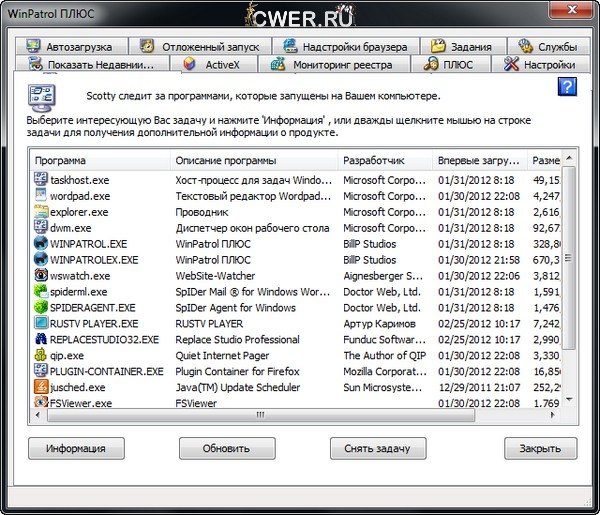Click the blue help question mark icon
Image resolution: width=600 pixels, height=515 pixels.
(567, 87)
